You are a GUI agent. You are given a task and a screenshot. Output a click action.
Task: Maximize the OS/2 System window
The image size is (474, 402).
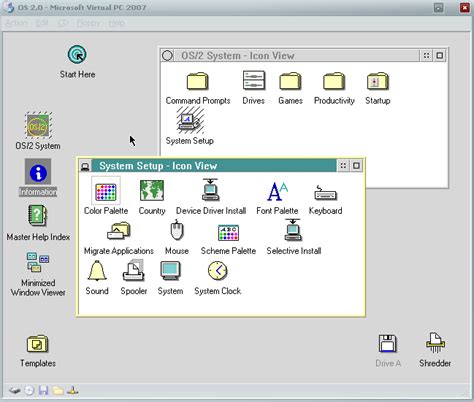[440, 55]
